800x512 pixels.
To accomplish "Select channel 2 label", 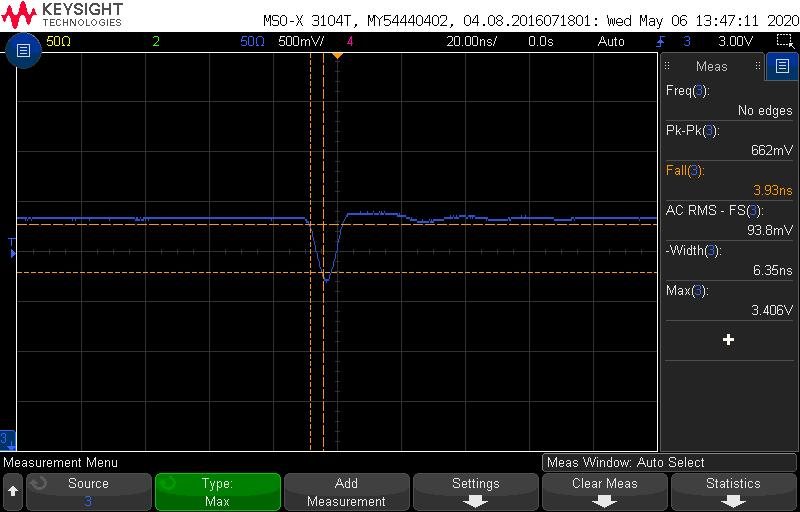I will [156, 41].
